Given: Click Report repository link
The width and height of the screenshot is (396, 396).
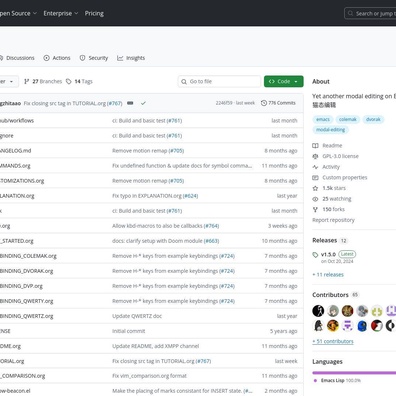Looking at the screenshot, I should [333, 220].
